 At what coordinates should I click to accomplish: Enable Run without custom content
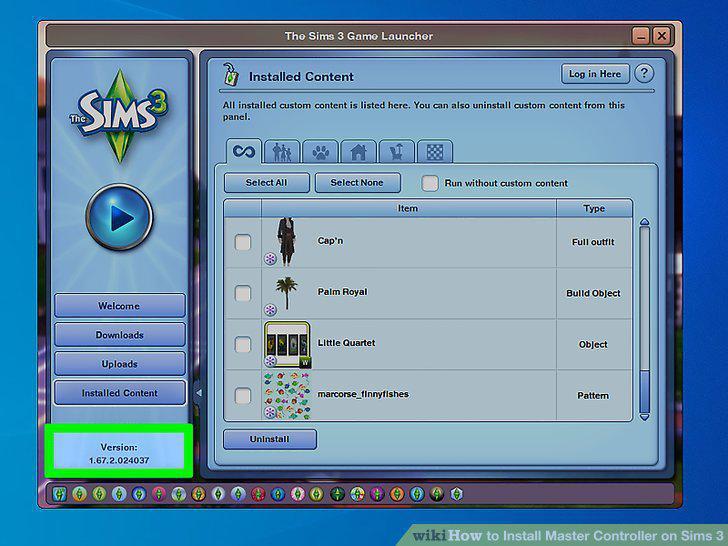click(x=430, y=183)
